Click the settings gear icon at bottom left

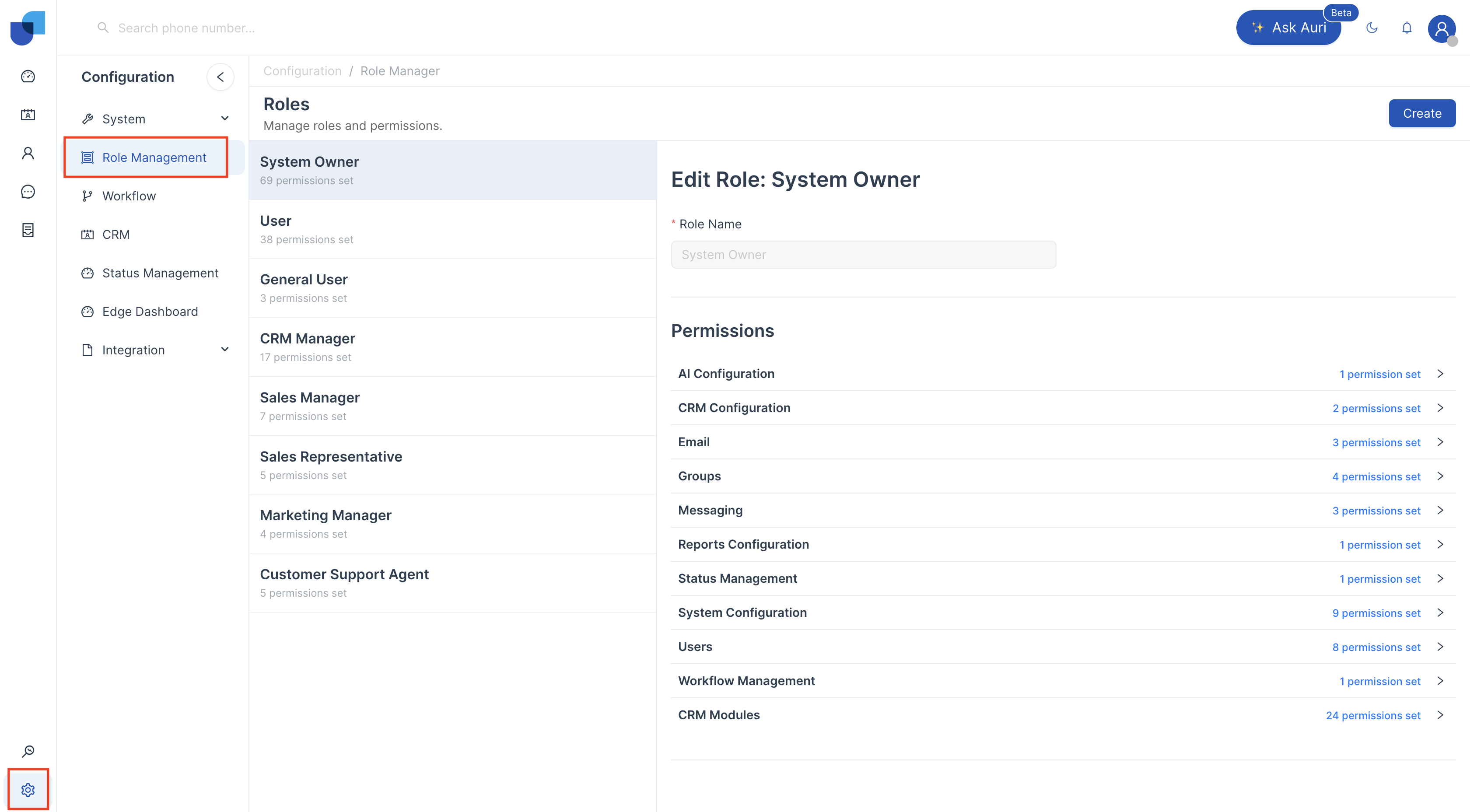28,790
